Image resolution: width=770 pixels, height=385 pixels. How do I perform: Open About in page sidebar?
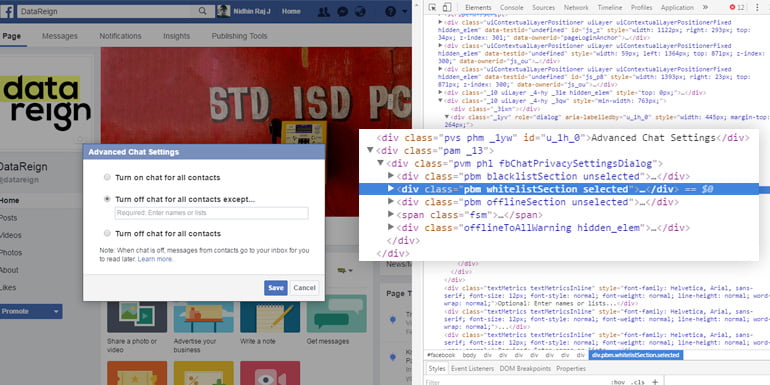[9, 270]
